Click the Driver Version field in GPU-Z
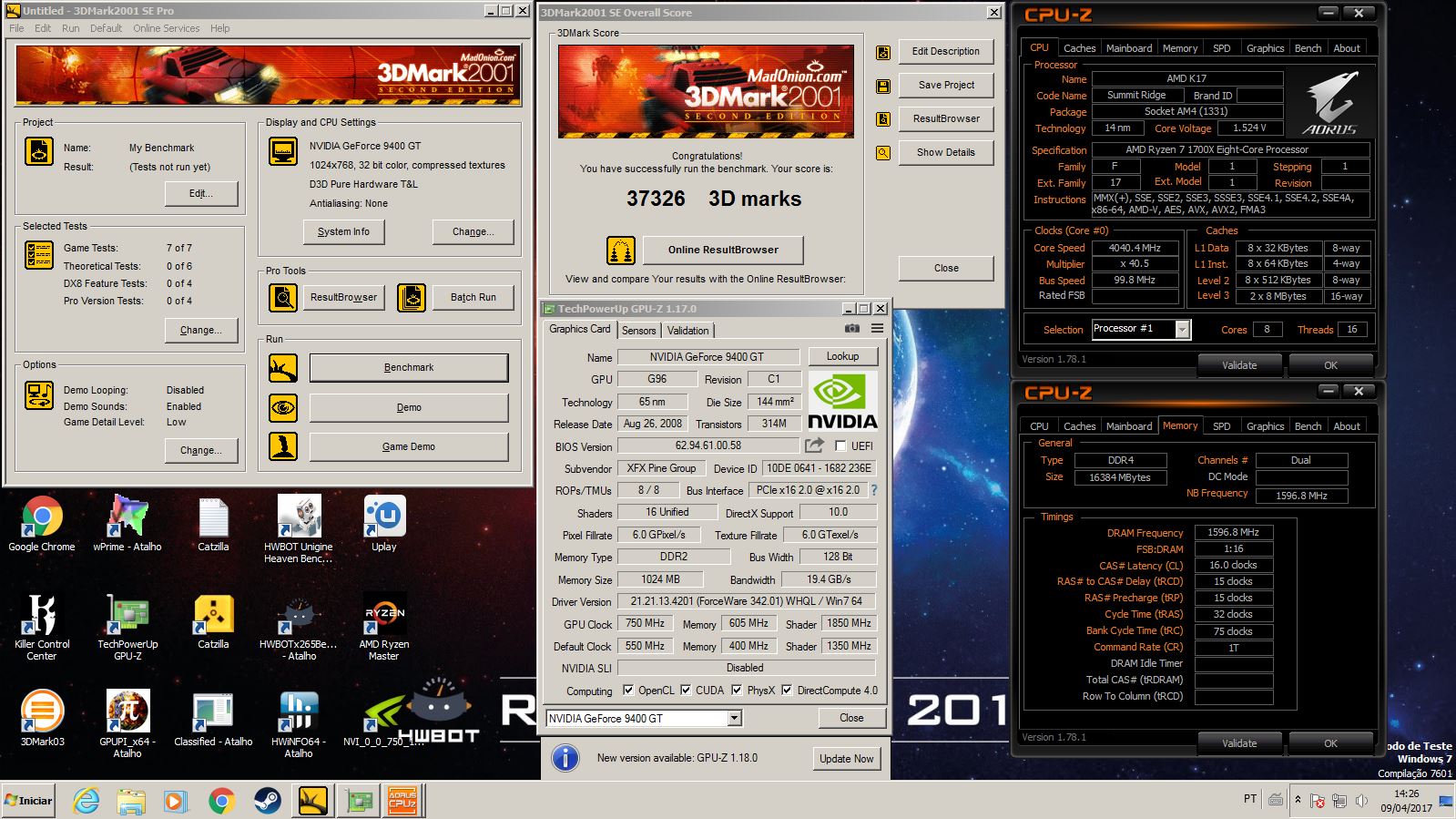1456x819 pixels. (x=747, y=601)
